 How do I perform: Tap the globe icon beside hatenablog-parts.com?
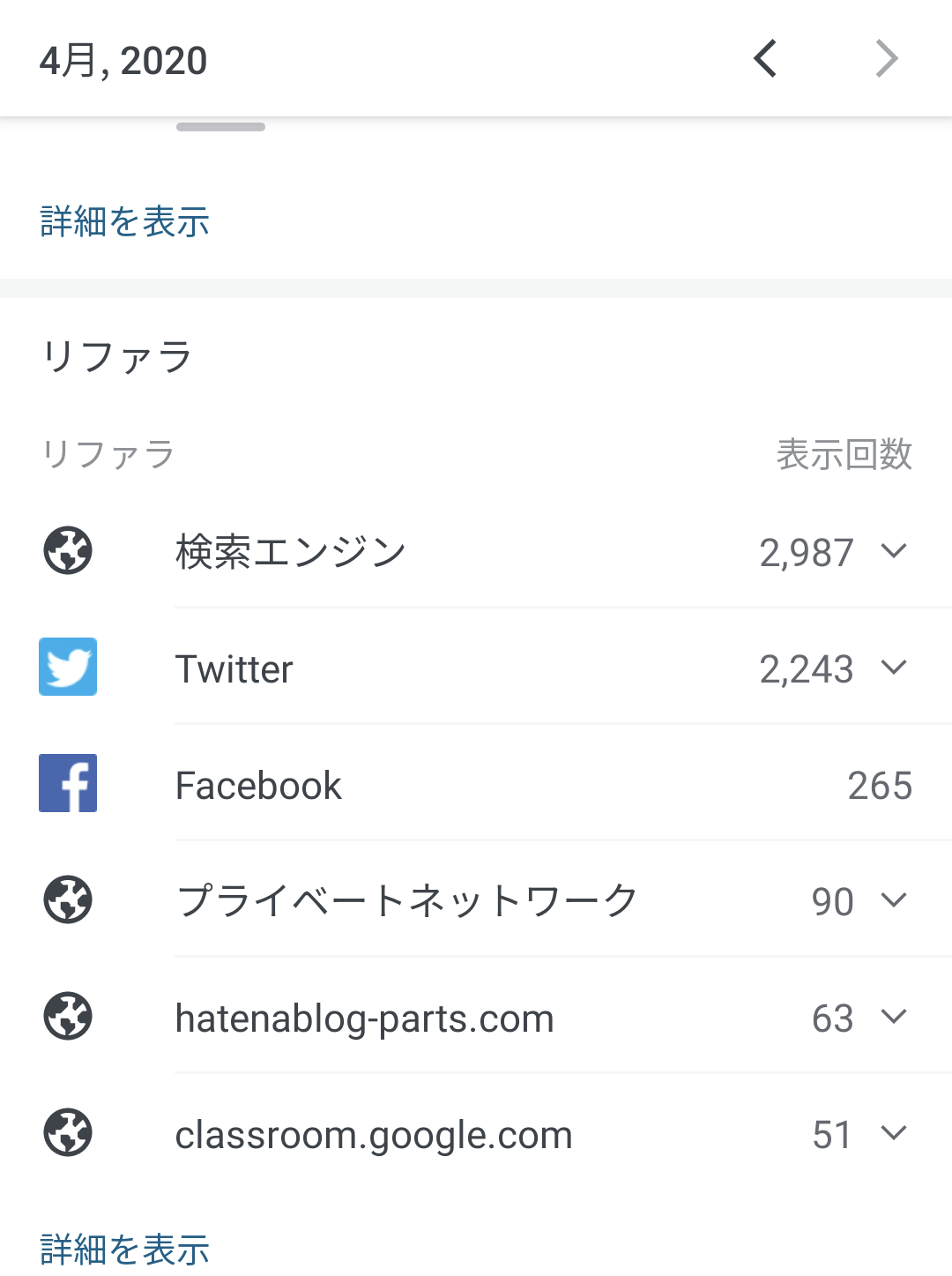(68, 1016)
